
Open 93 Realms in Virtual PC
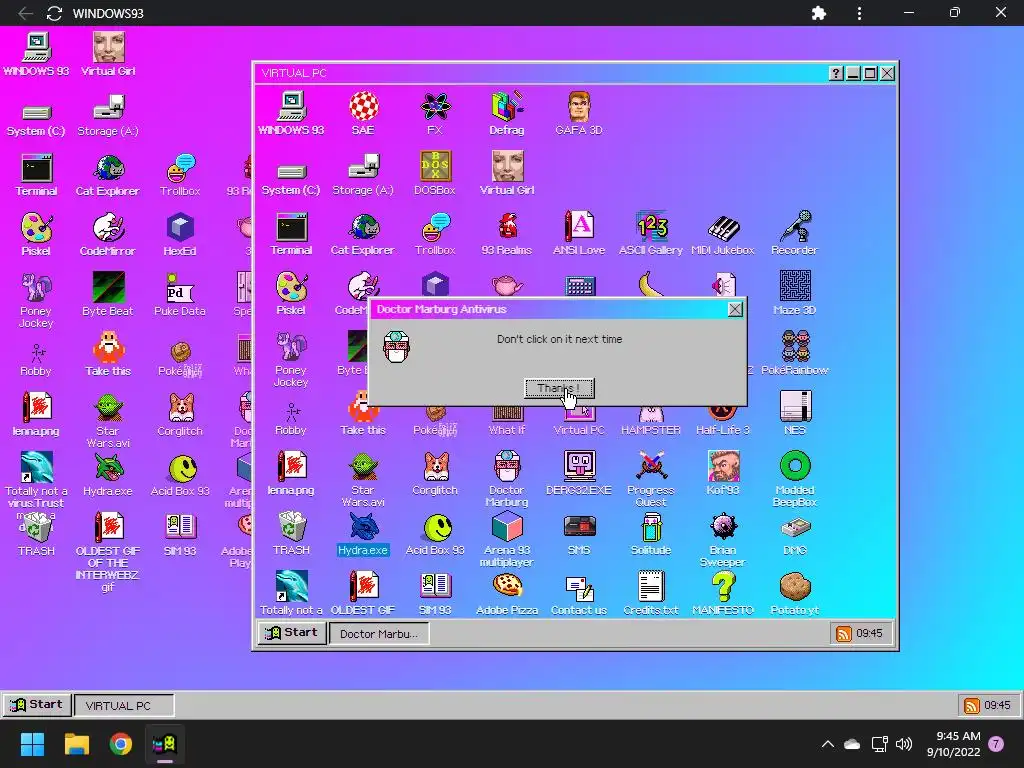coord(507,233)
